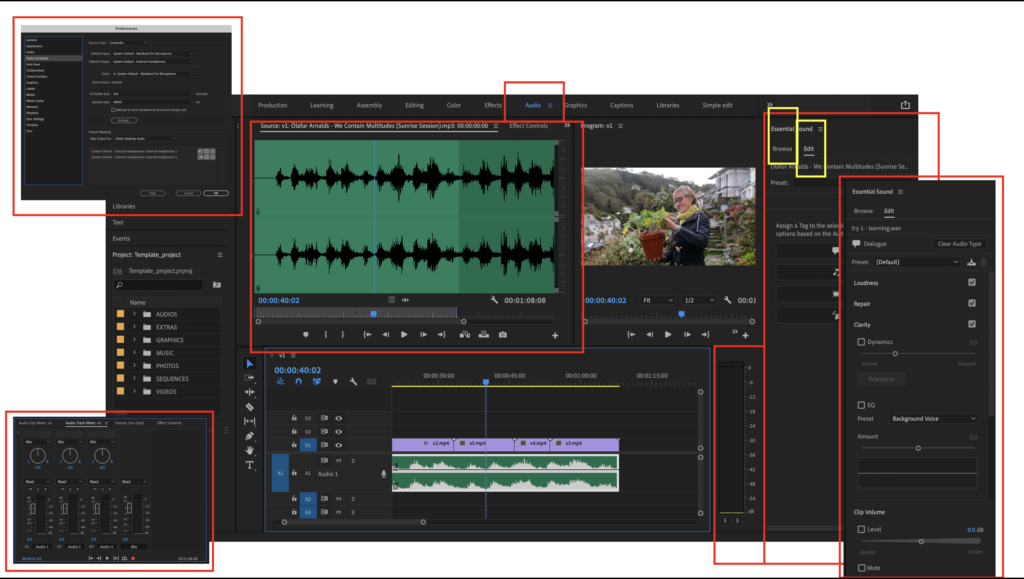Image resolution: width=1024 pixels, height=579 pixels.
Task: Select the Razor tool in the toolbar
Action: click(250, 407)
